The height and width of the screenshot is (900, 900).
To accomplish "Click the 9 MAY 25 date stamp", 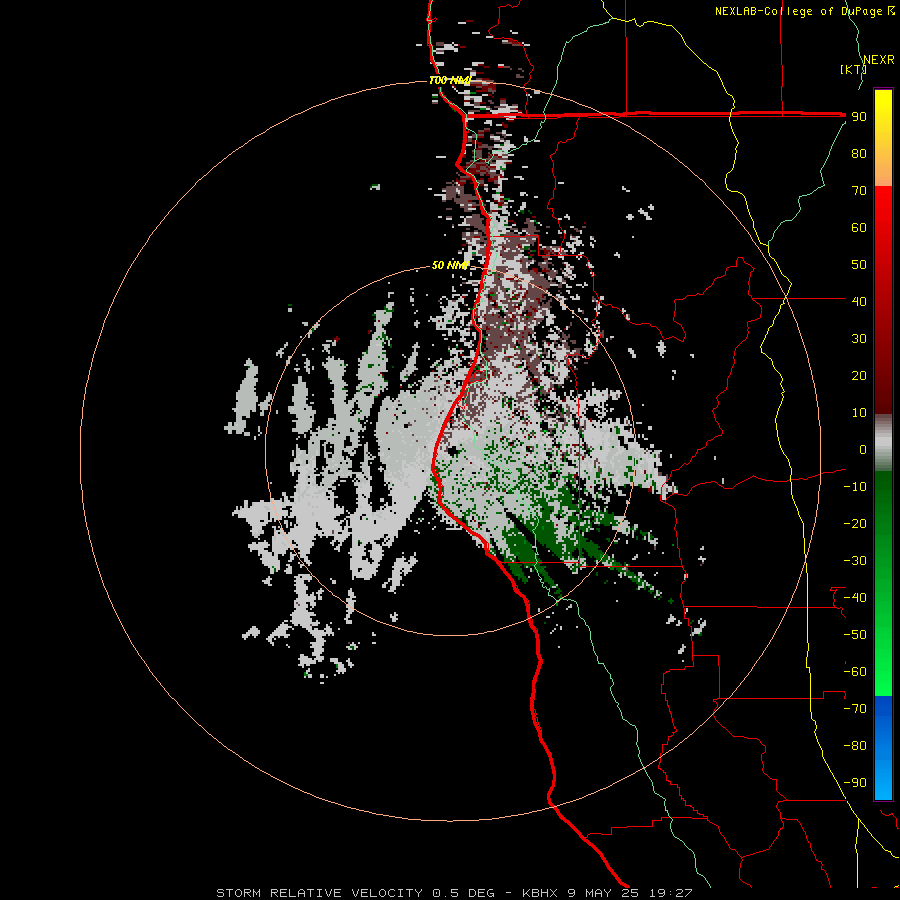I will point(604,893).
